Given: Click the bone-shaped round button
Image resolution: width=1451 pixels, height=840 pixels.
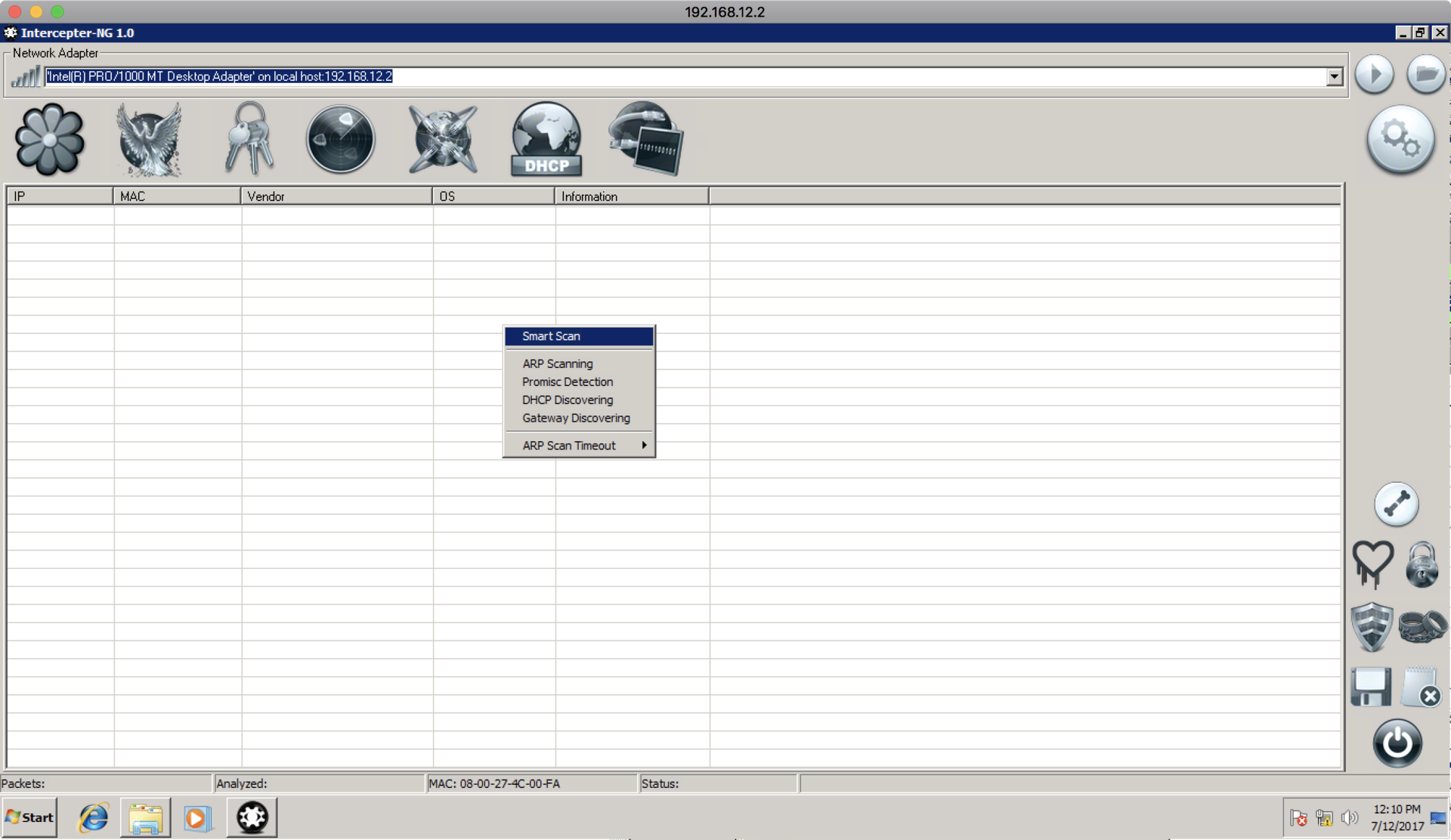Looking at the screenshot, I should point(1397,504).
